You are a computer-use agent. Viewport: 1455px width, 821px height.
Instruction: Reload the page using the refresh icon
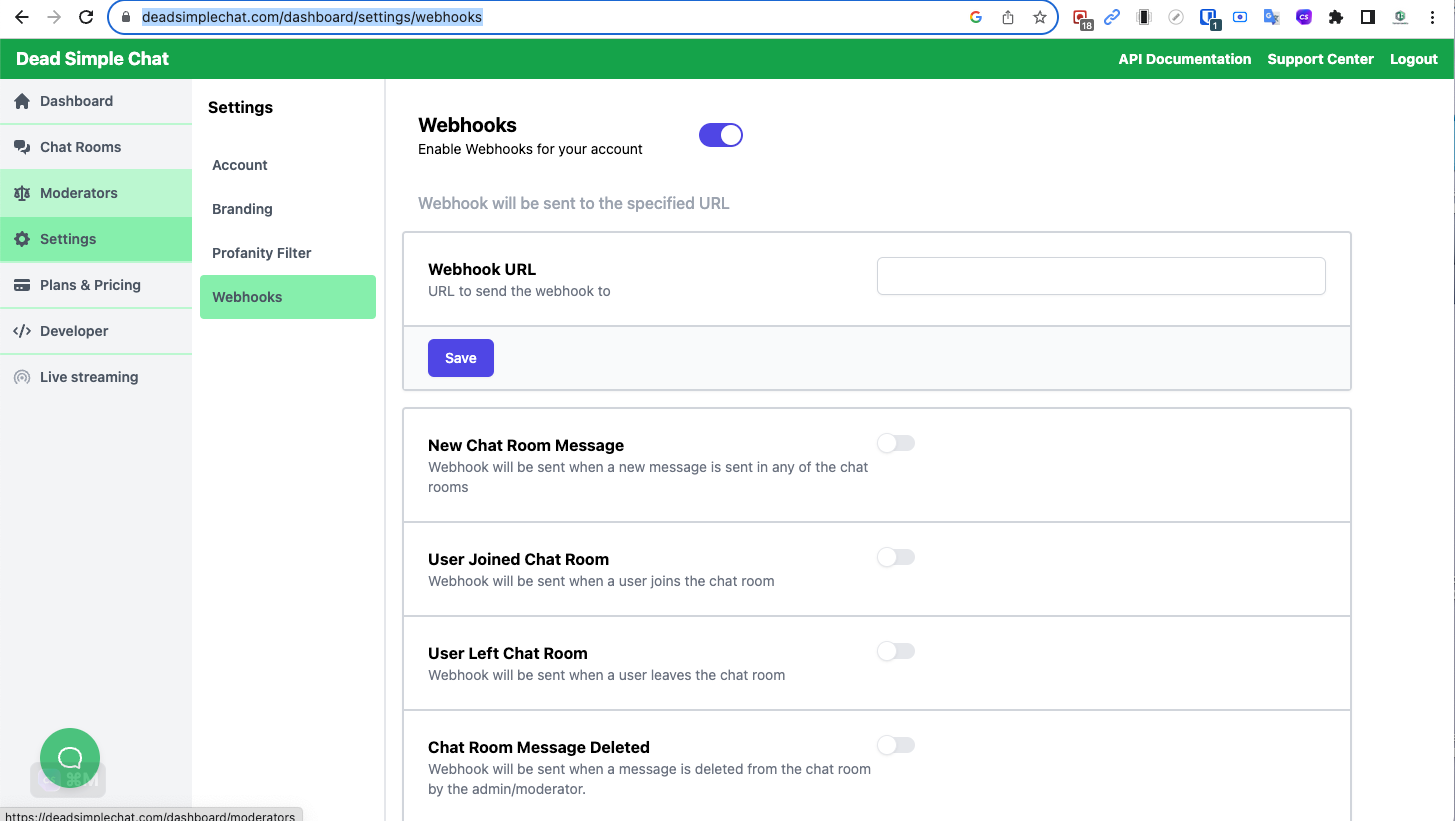(x=86, y=17)
